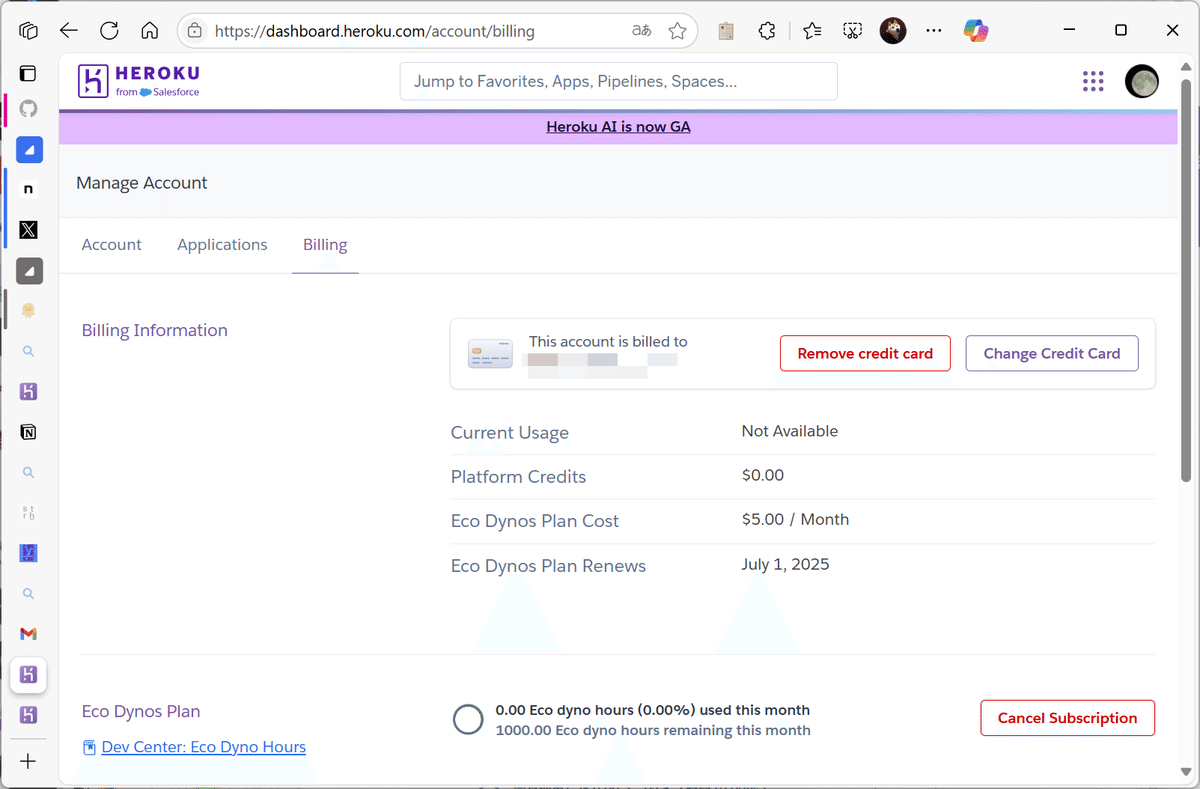The width and height of the screenshot is (1200, 789).
Task: Click the Platform Credits label
Action: coord(518,477)
